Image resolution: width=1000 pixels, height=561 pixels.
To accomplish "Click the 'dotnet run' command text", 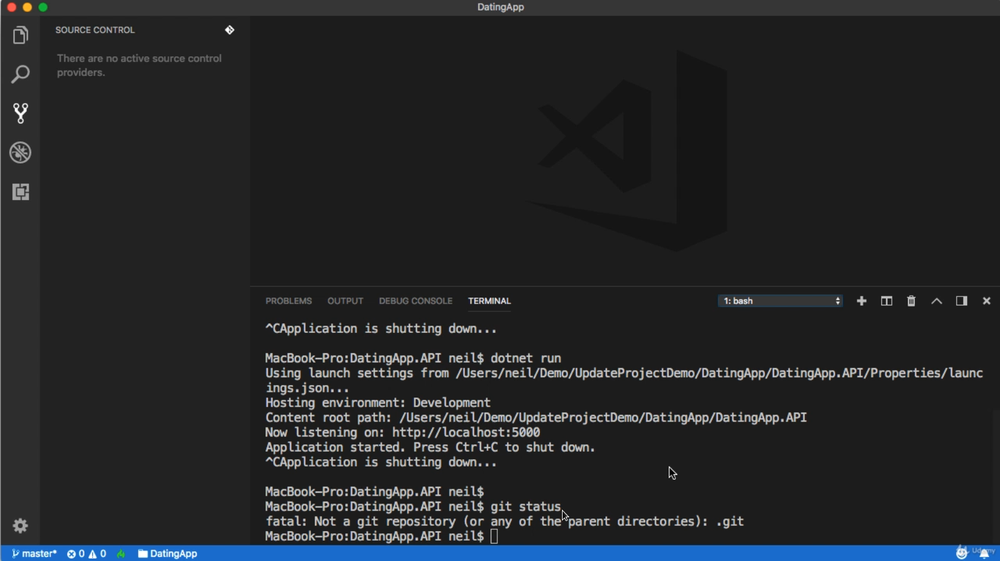I will point(526,358).
